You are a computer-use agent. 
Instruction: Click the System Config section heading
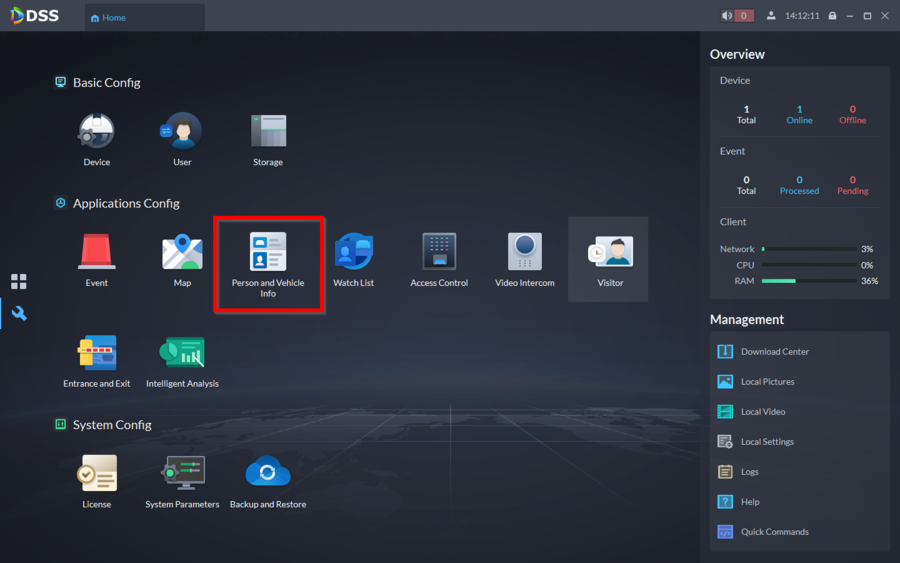click(112, 425)
